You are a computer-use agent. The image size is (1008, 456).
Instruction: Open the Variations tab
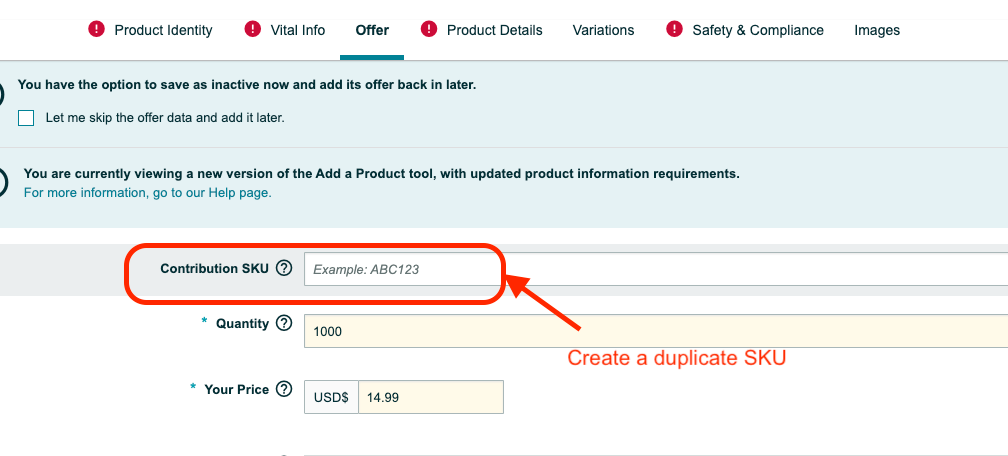[x=603, y=30]
